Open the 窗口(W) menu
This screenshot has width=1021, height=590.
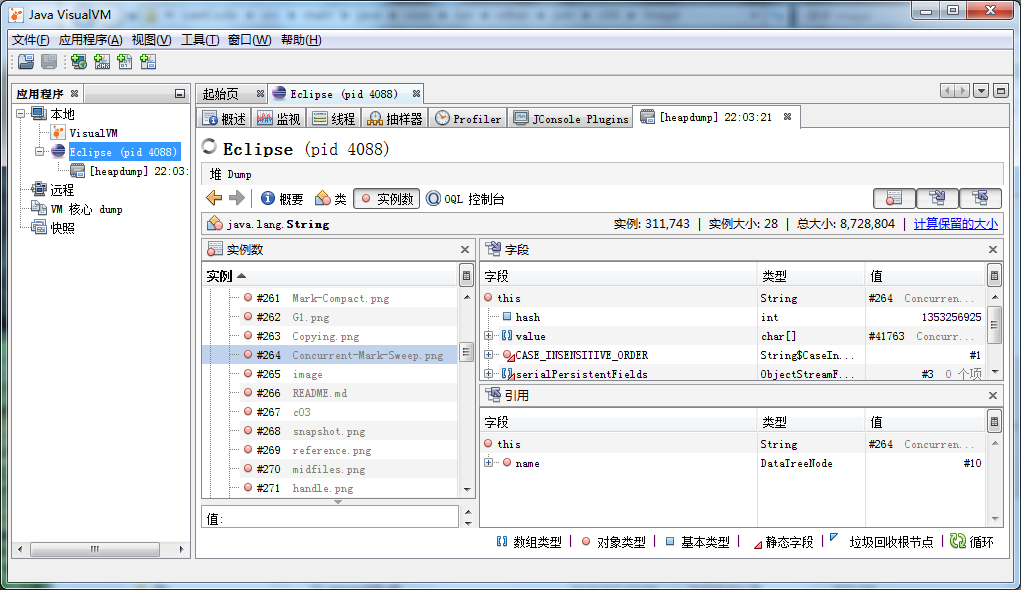(249, 40)
